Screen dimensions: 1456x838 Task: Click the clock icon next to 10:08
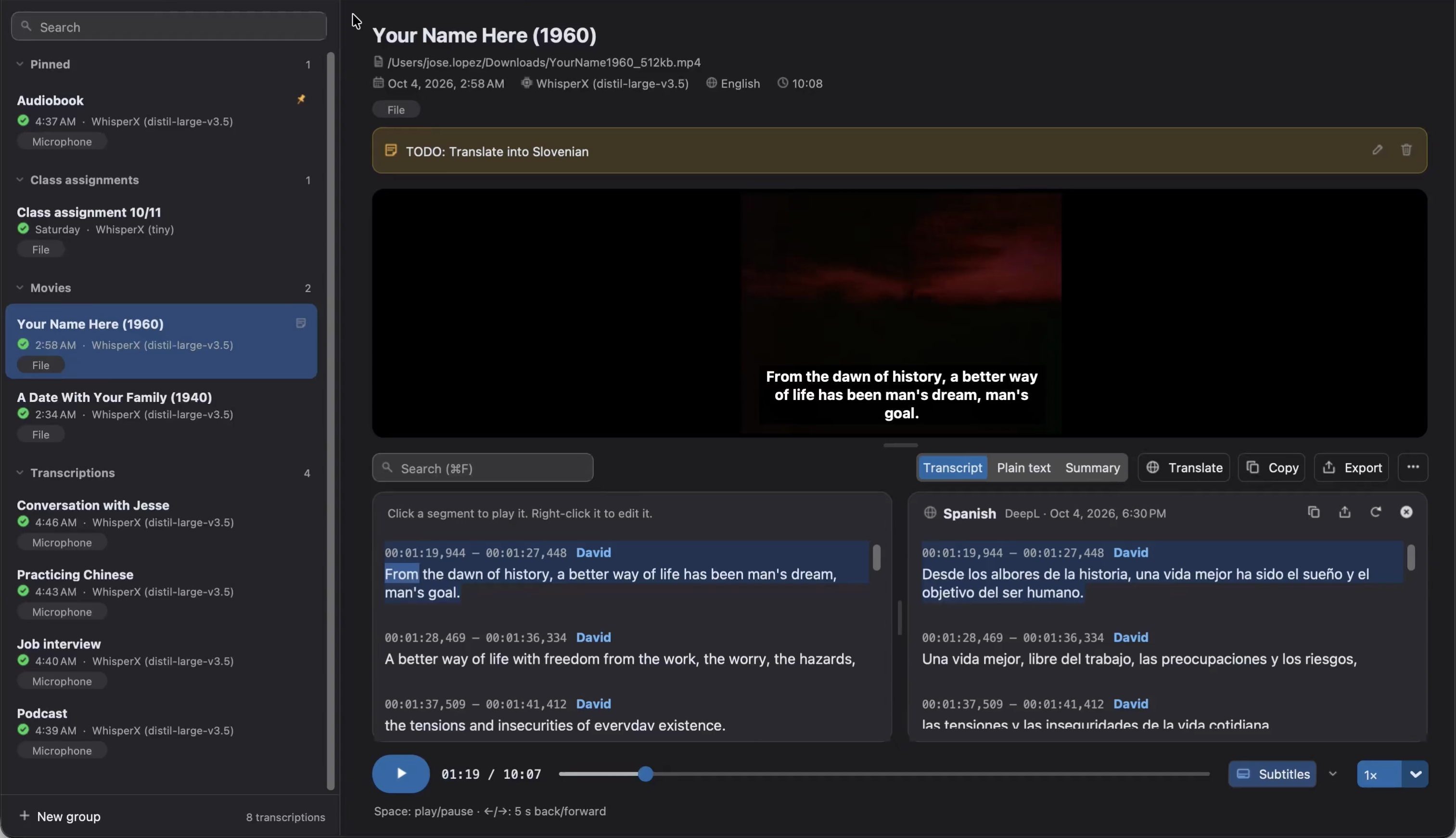coord(782,83)
